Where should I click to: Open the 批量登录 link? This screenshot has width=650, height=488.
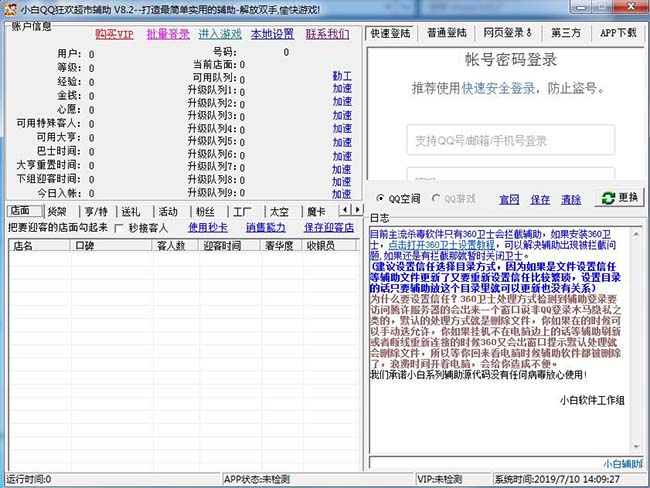pyautogui.click(x=168, y=34)
